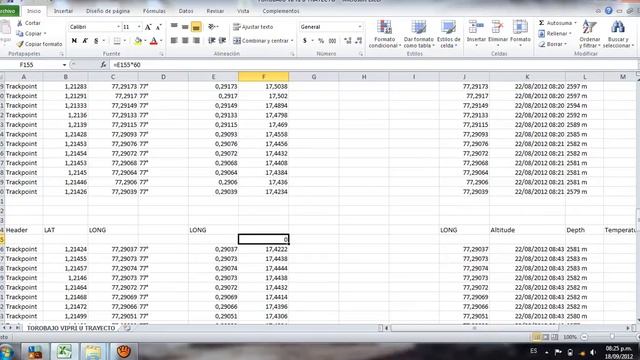640x360 pixels.
Task: Click the fx insert function icon
Action: (x=103, y=65)
